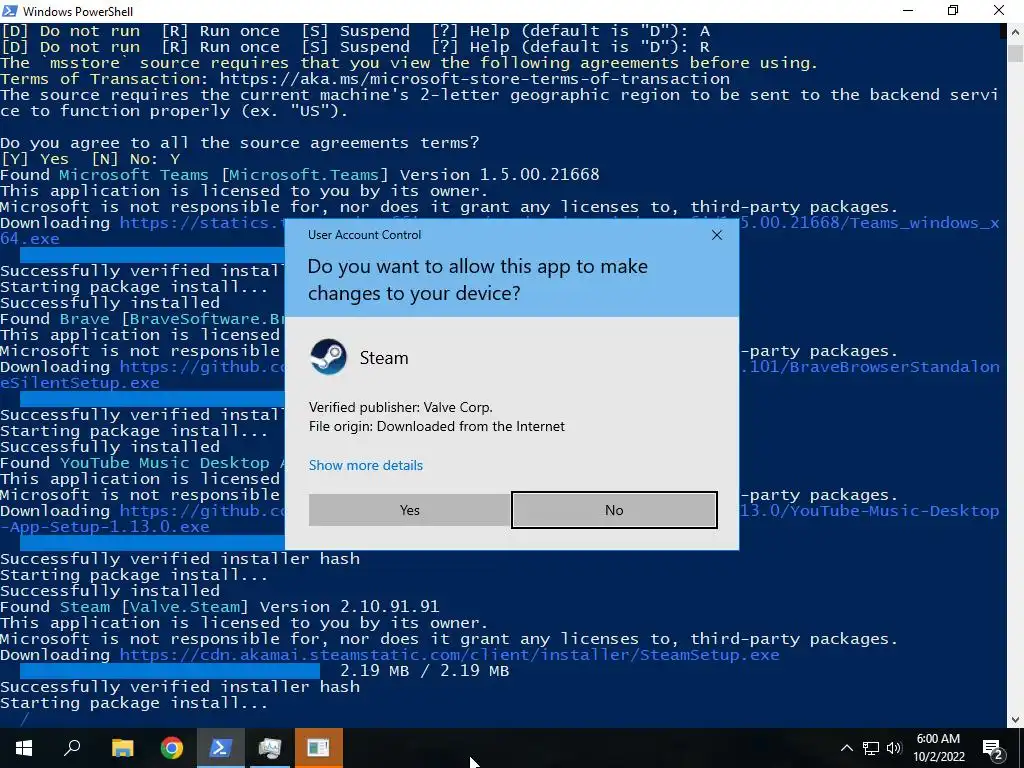
Task: Click 'Starting package install...' last line
Action: tap(134, 703)
